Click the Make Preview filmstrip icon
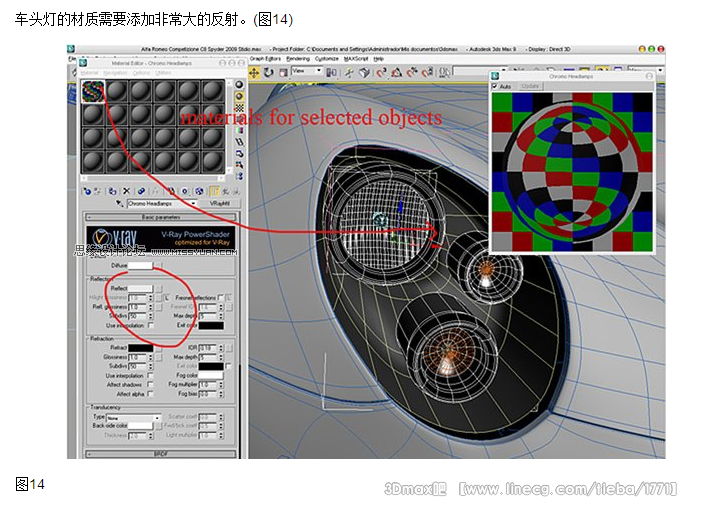 coord(240,142)
